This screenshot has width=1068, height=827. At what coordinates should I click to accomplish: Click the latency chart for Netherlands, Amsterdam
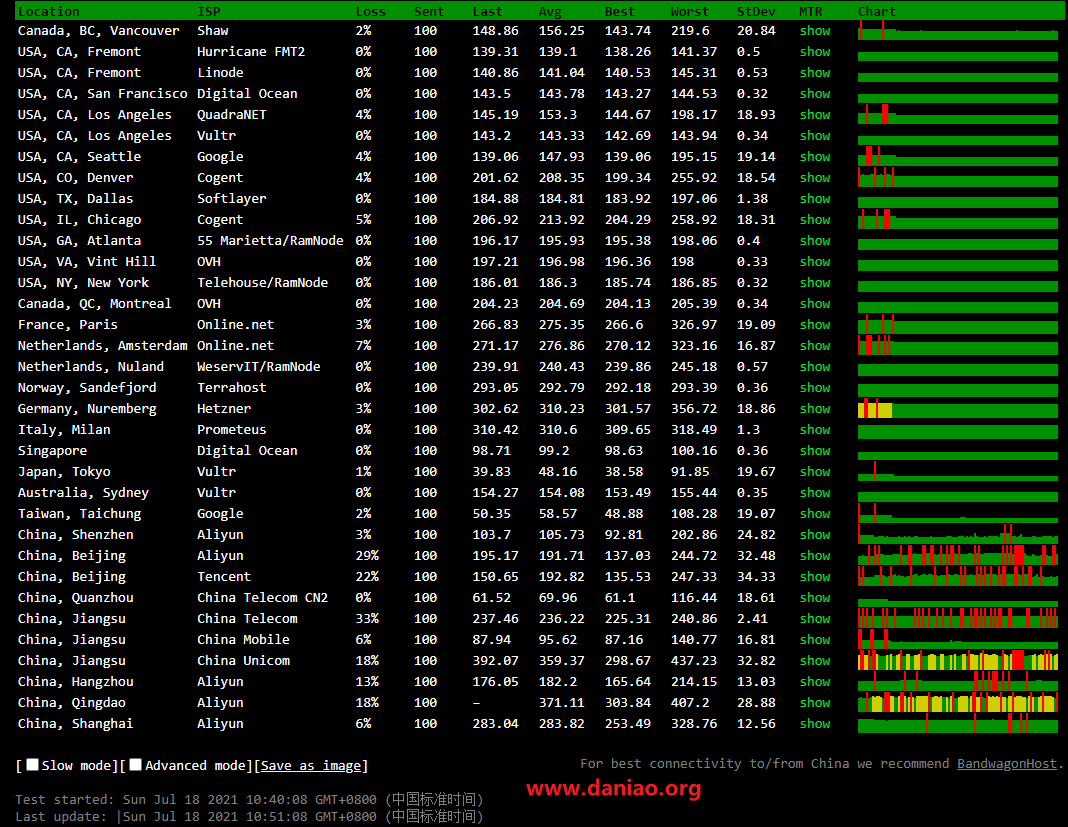[958, 346]
